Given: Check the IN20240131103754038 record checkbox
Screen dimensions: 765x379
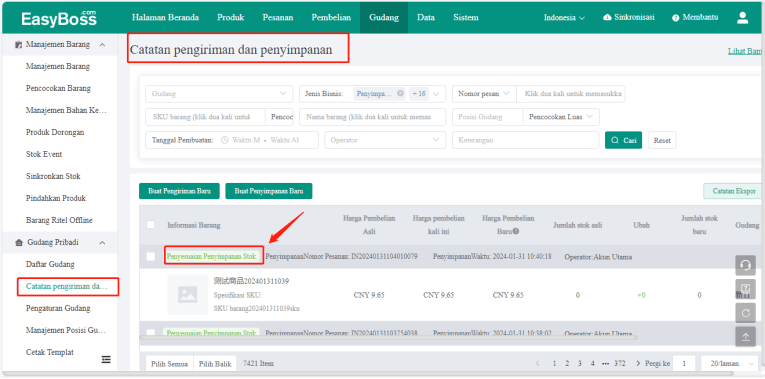Looking at the screenshot, I should pos(151,333).
